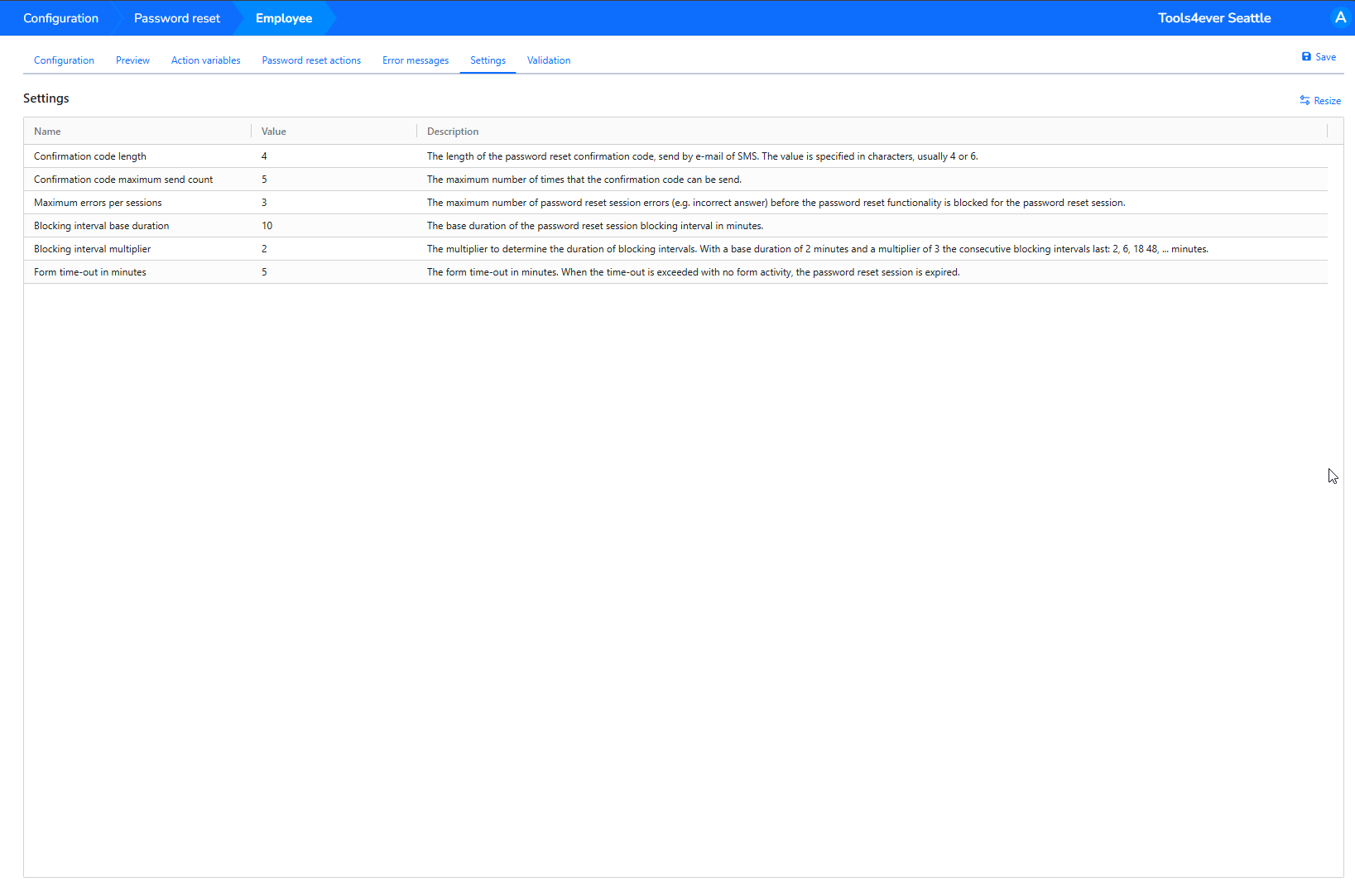Click the Settings section heading

(x=46, y=98)
